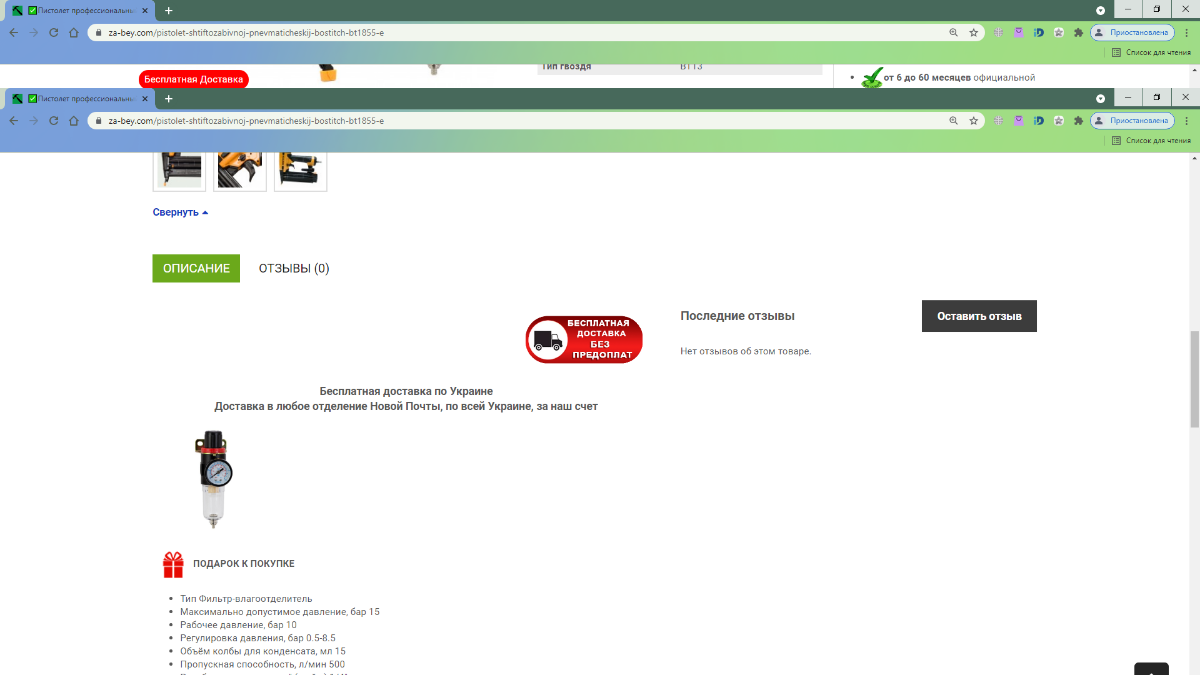1200x675 pixels.
Task: Click the spec line Тип Фильтр-влагоотделитель
Action: coord(246,598)
